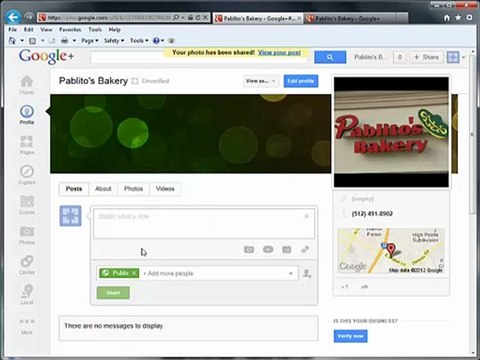Open the browser favorites star icon
The image size is (480, 360).
pyautogui.click(x=458, y=17)
